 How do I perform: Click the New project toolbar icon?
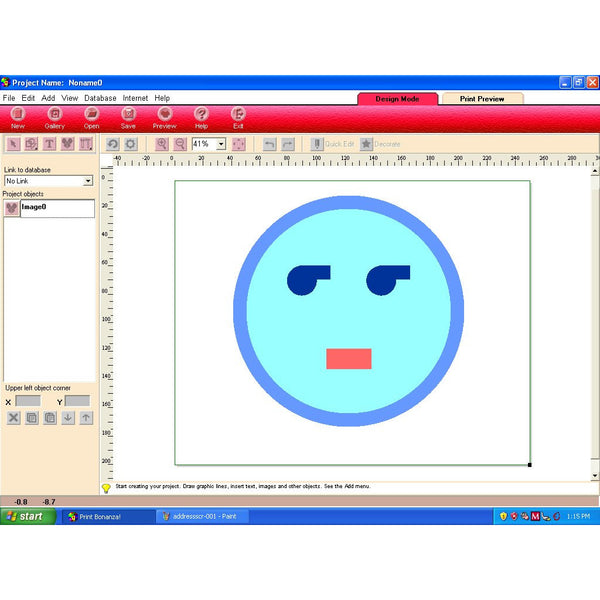click(x=17, y=117)
